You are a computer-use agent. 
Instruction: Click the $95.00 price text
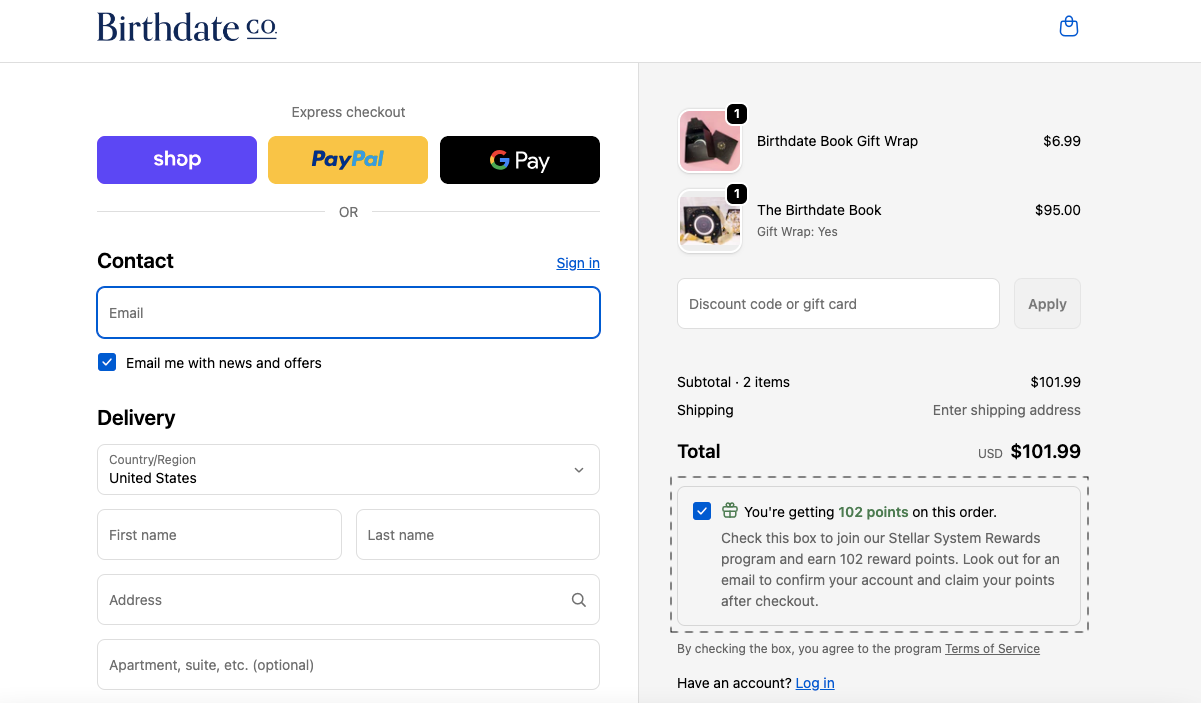tap(1058, 210)
